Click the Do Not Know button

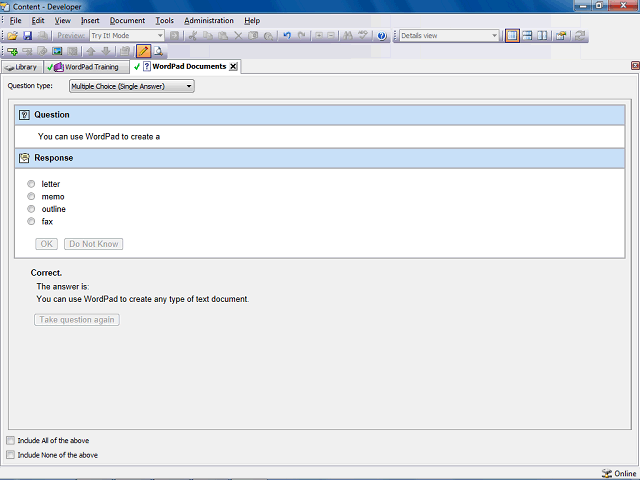tap(93, 244)
